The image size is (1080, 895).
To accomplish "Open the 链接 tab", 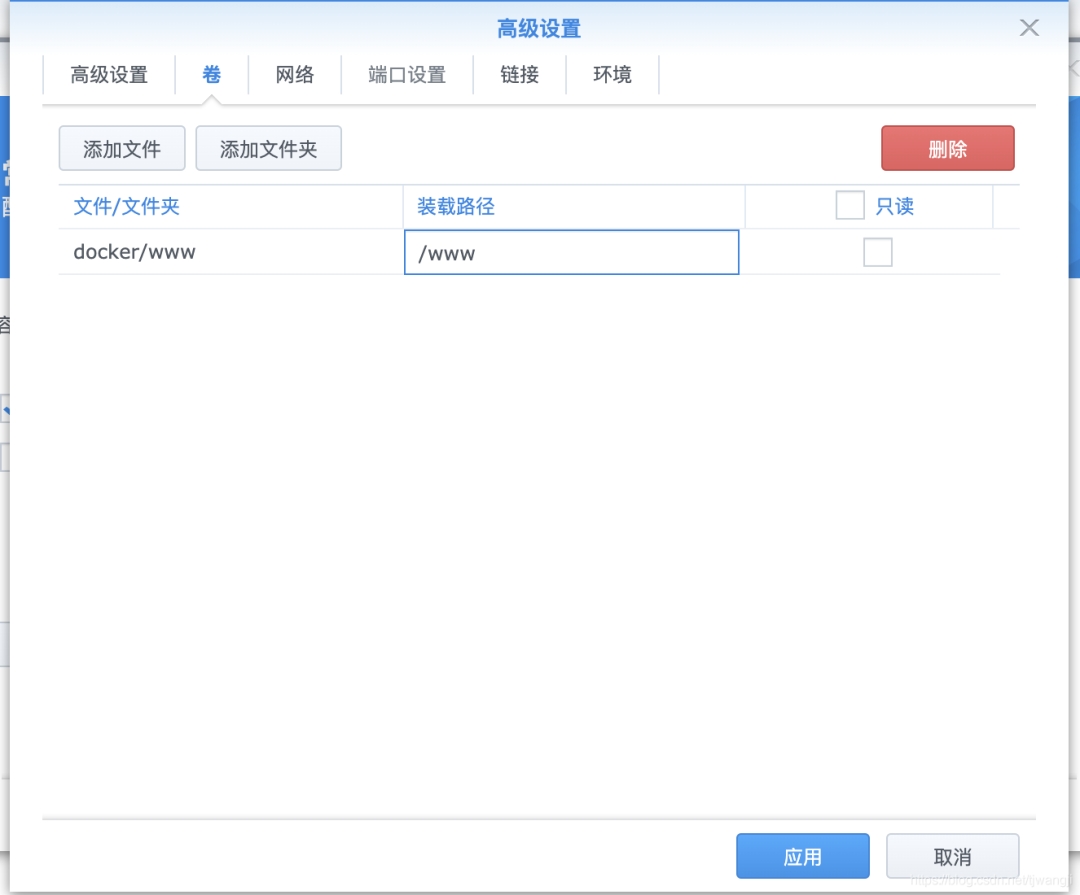I will pos(519,74).
